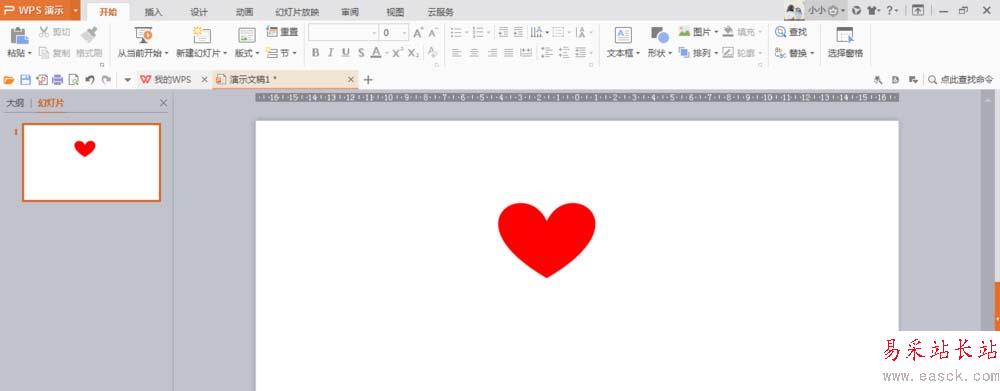Click the Copy (复制) icon
The width and height of the screenshot is (1000, 391).
click(x=44, y=53)
